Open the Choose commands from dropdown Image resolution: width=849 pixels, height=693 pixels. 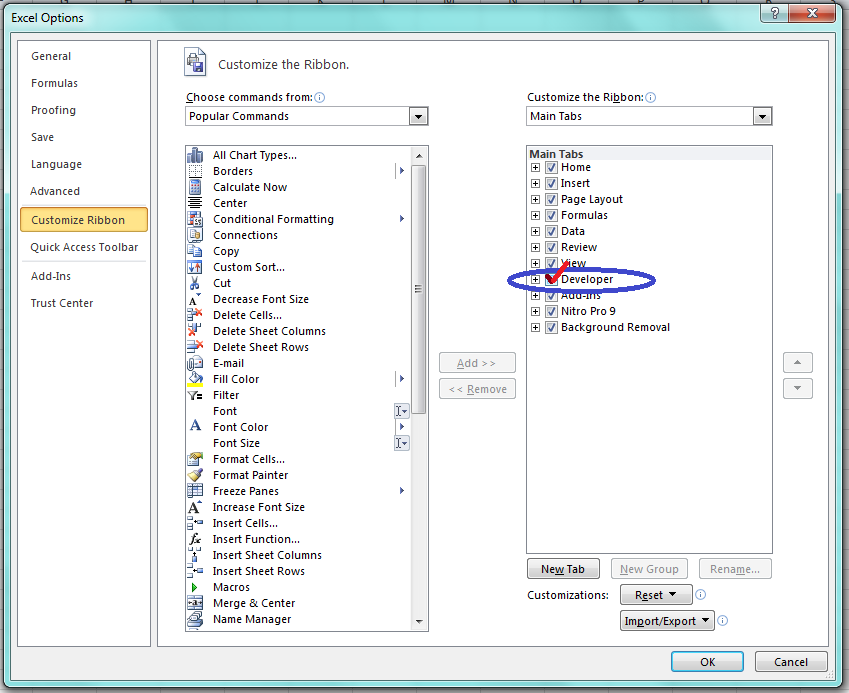click(419, 116)
